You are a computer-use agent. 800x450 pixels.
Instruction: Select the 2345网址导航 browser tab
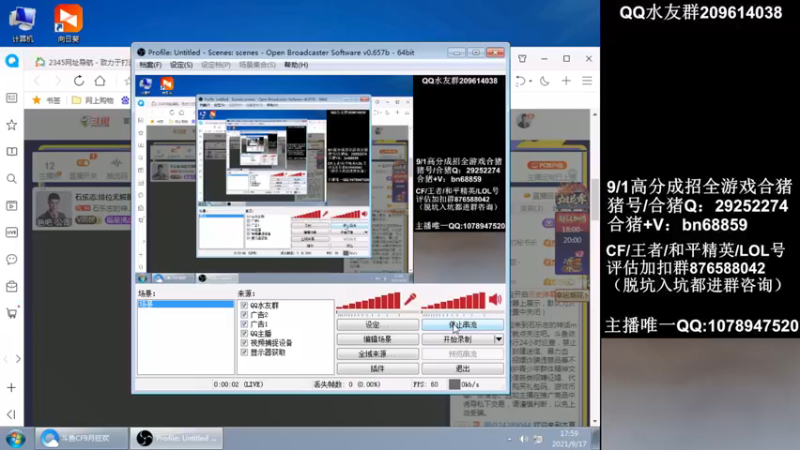pos(82,62)
